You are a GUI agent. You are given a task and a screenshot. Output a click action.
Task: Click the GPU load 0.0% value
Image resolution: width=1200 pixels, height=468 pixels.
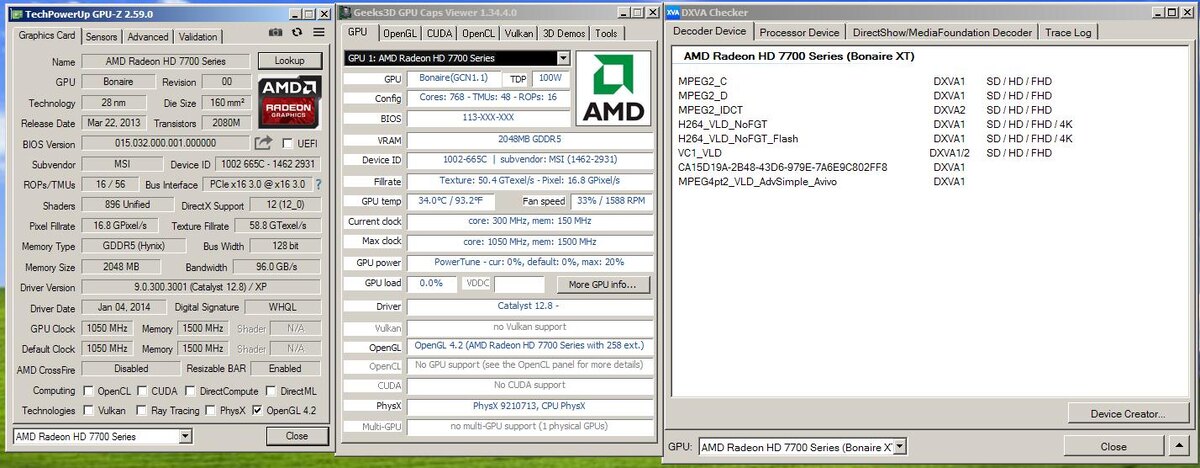click(431, 284)
